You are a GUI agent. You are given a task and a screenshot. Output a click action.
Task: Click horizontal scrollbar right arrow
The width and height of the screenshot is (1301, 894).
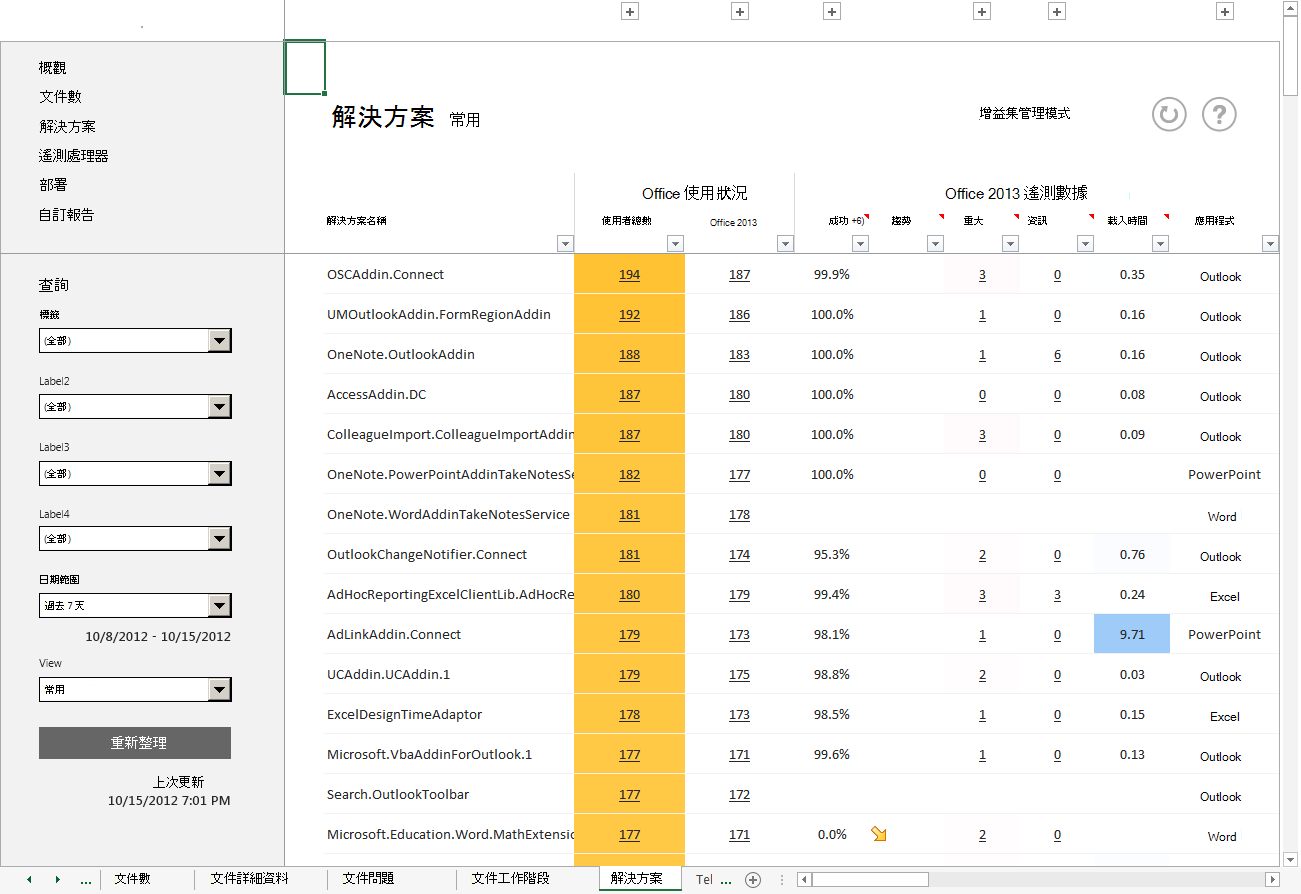[1272, 880]
